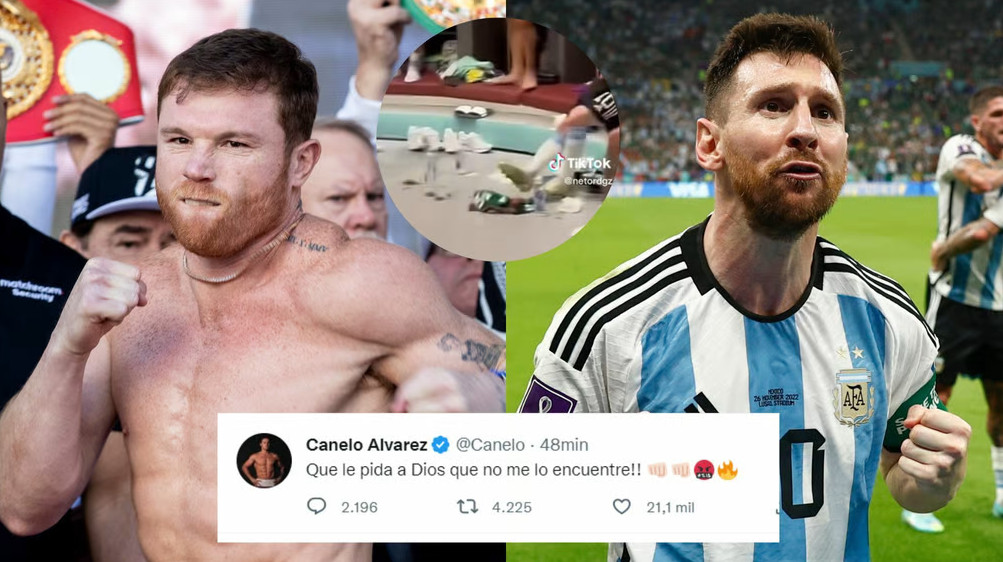The width and height of the screenshot is (1003, 562).
Task: Click the 4.225 retweets count
Action: coord(512,507)
